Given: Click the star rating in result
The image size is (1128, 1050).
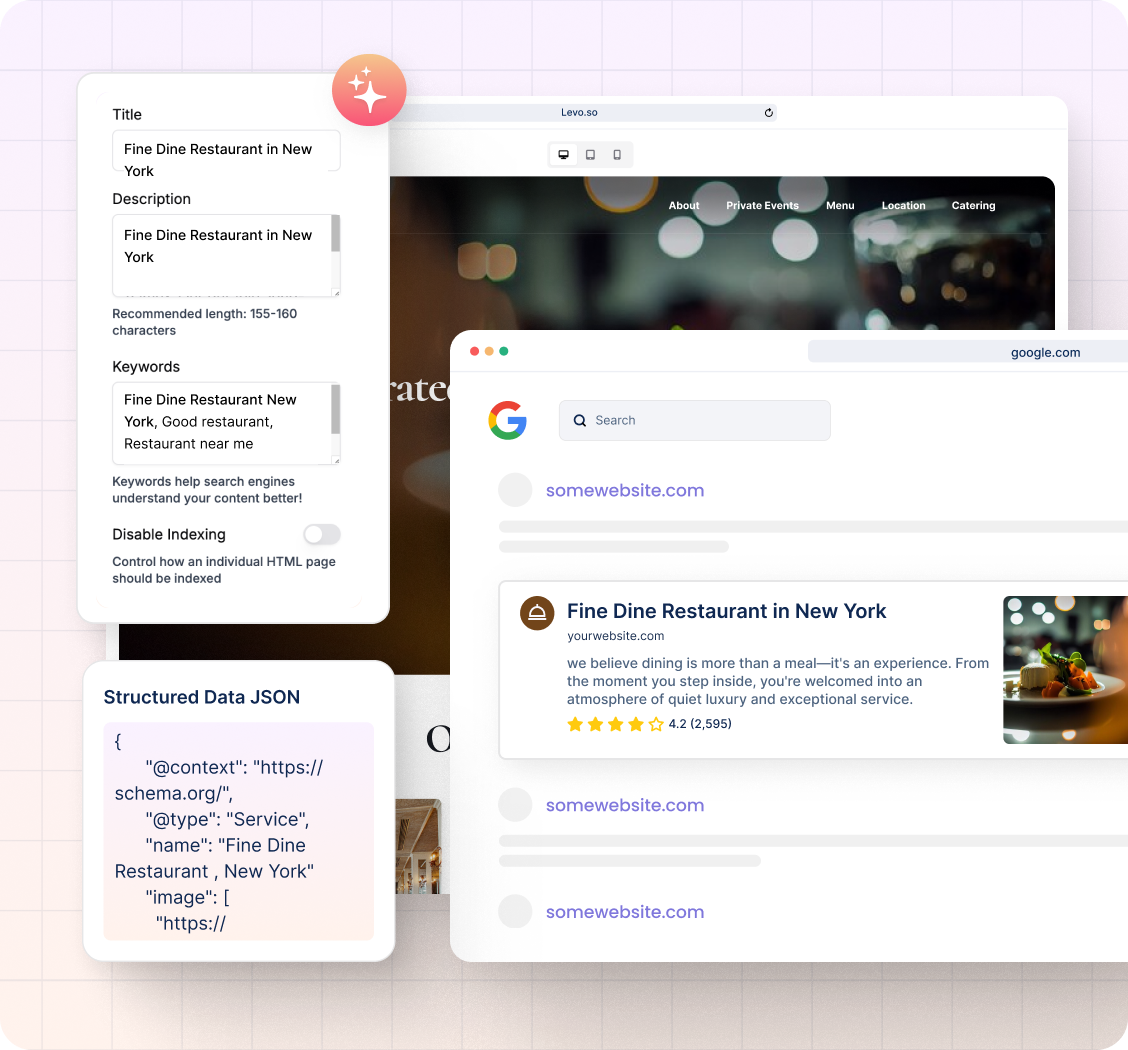Looking at the screenshot, I should 615,724.
